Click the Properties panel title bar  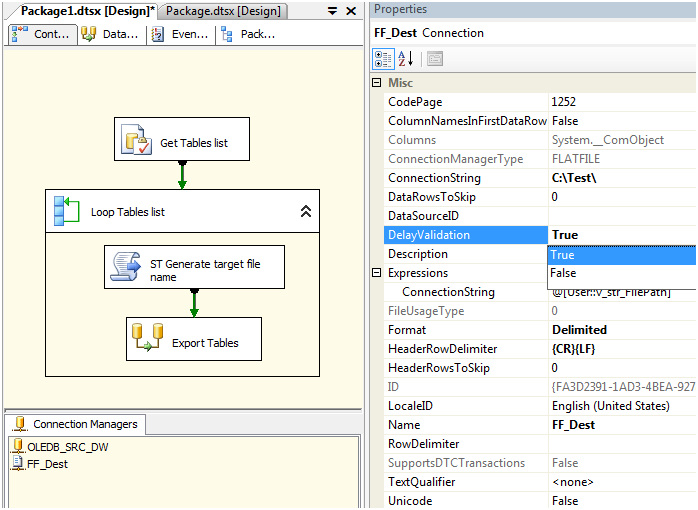pyautogui.click(x=532, y=9)
